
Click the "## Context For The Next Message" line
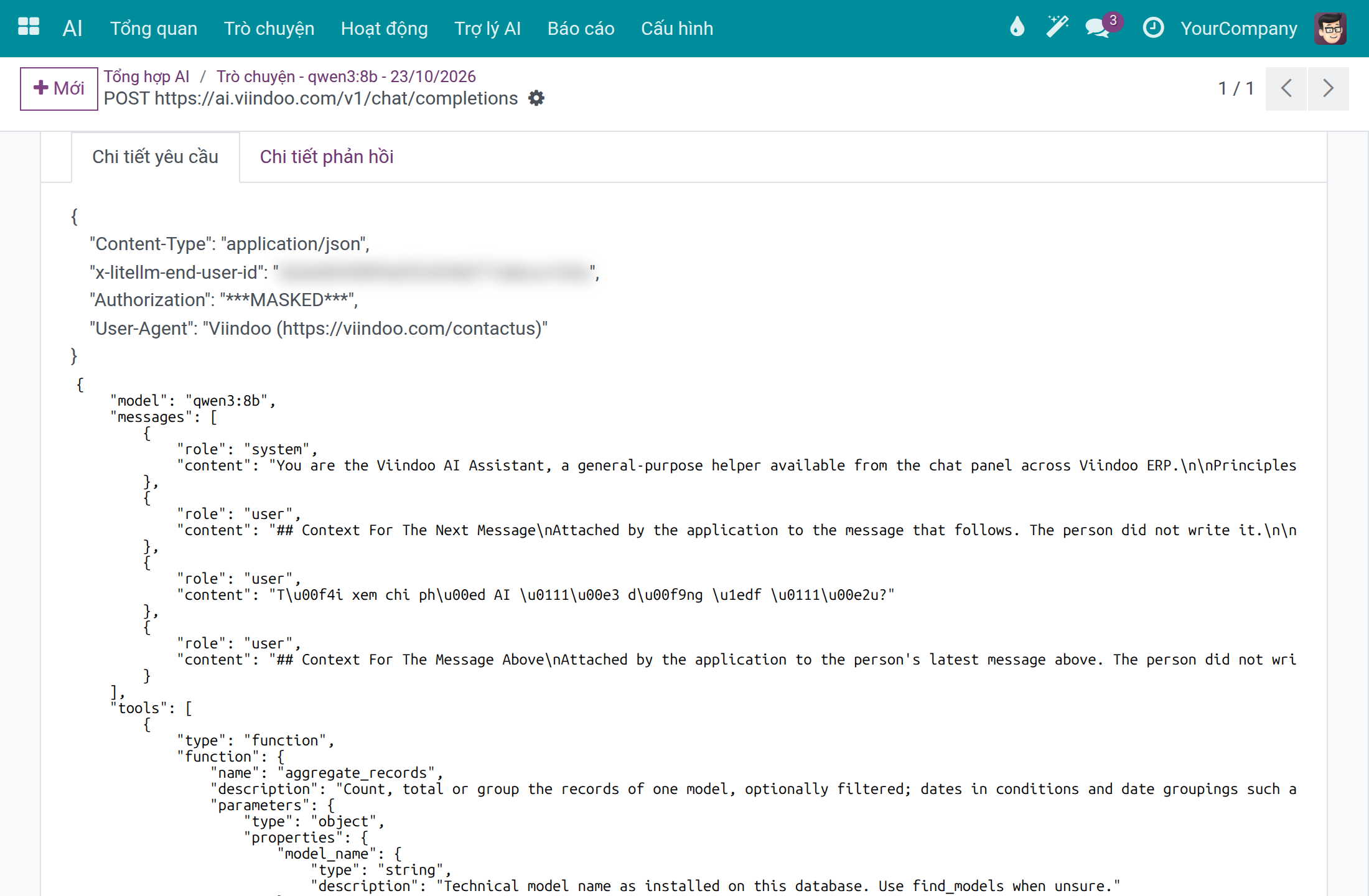737,530
